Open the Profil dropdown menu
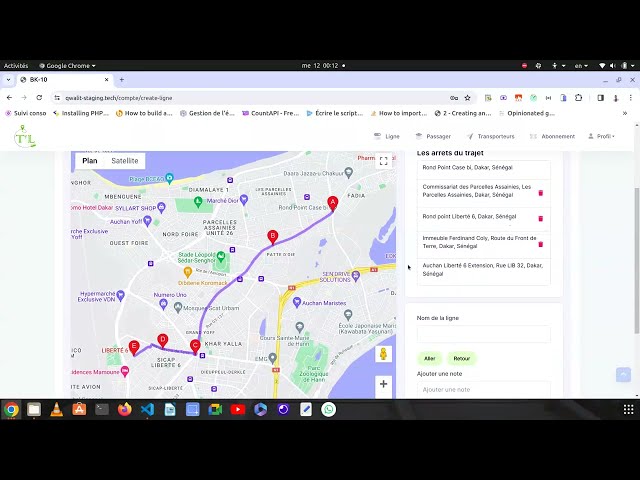Image resolution: width=640 pixels, height=480 pixels. point(601,136)
